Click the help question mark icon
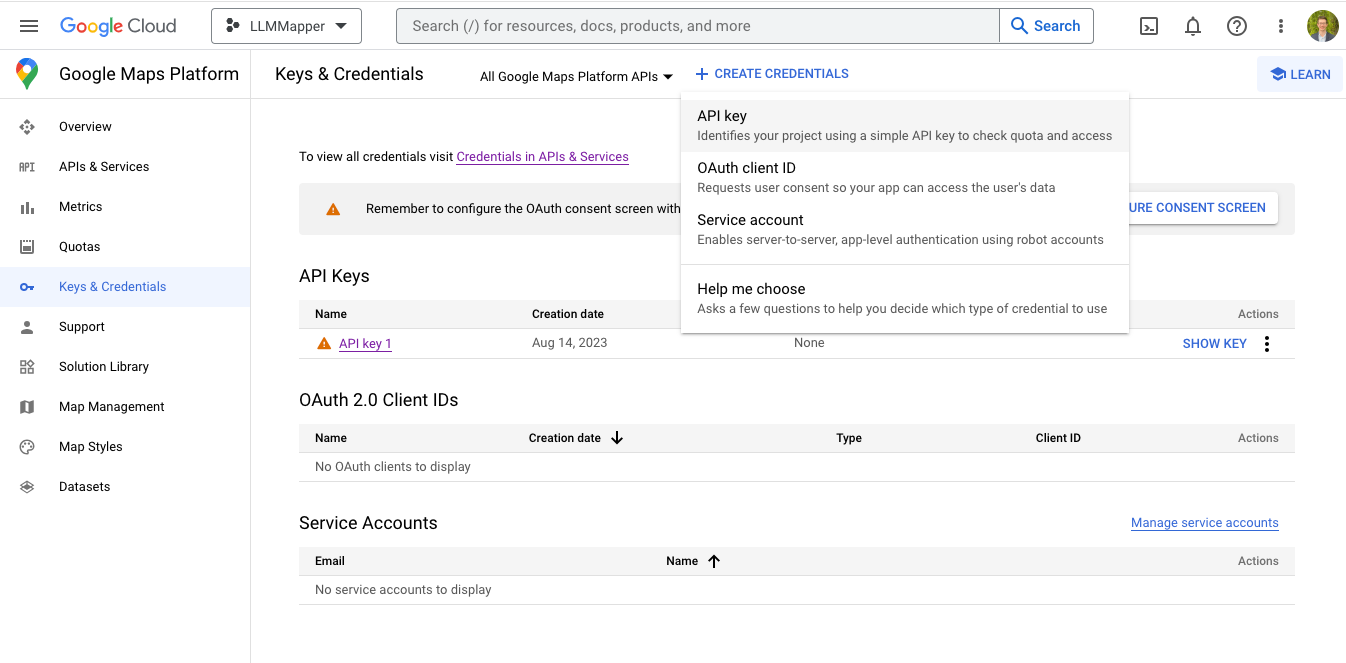 pos(1237,26)
